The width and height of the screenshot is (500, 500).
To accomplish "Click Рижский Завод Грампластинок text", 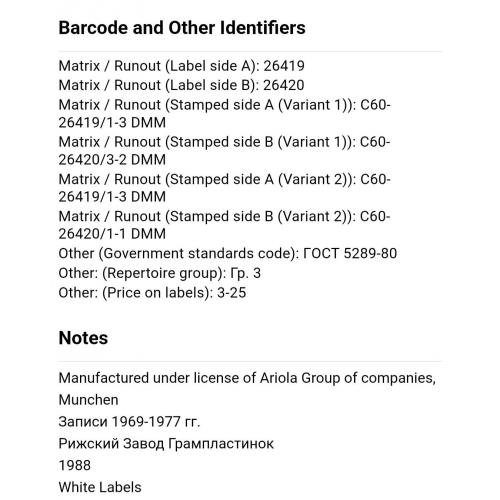I will (x=166, y=444).
